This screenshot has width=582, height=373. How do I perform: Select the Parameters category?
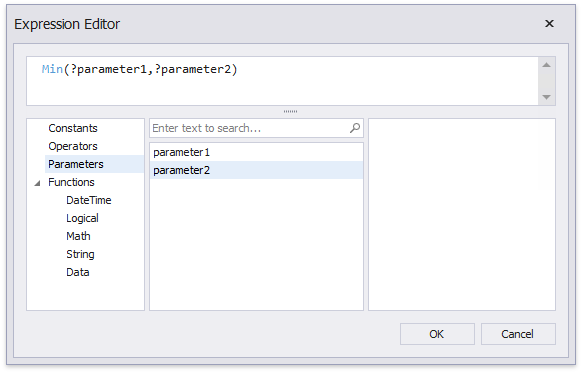[76, 164]
